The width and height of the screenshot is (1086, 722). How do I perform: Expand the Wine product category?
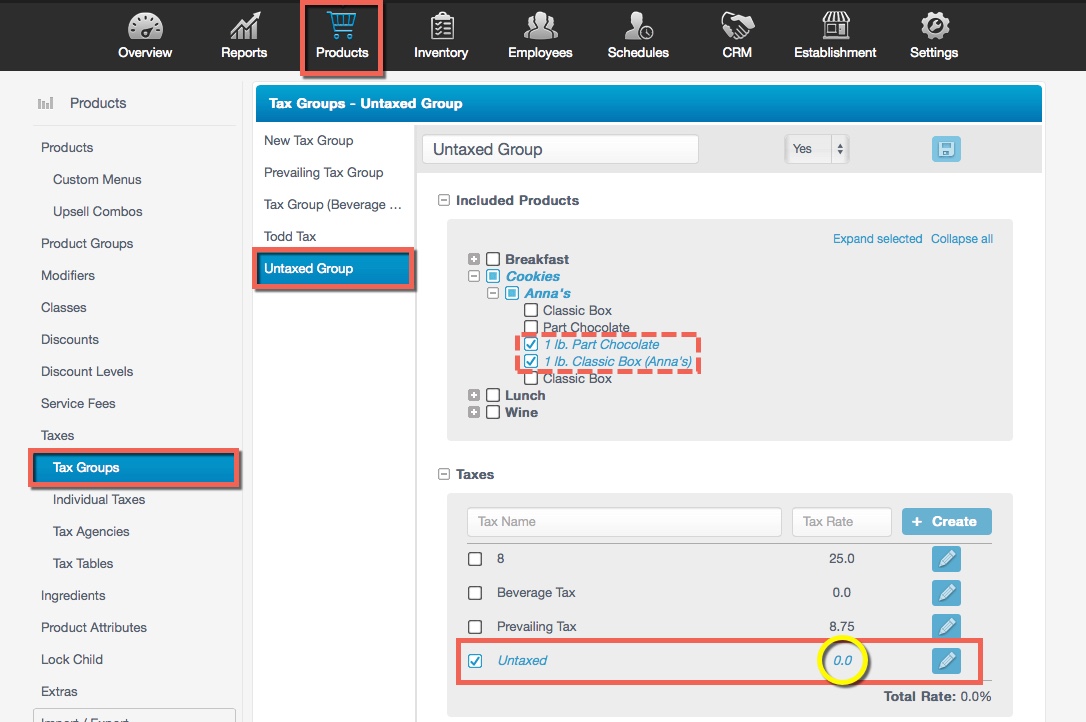click(x=474, y=412)
